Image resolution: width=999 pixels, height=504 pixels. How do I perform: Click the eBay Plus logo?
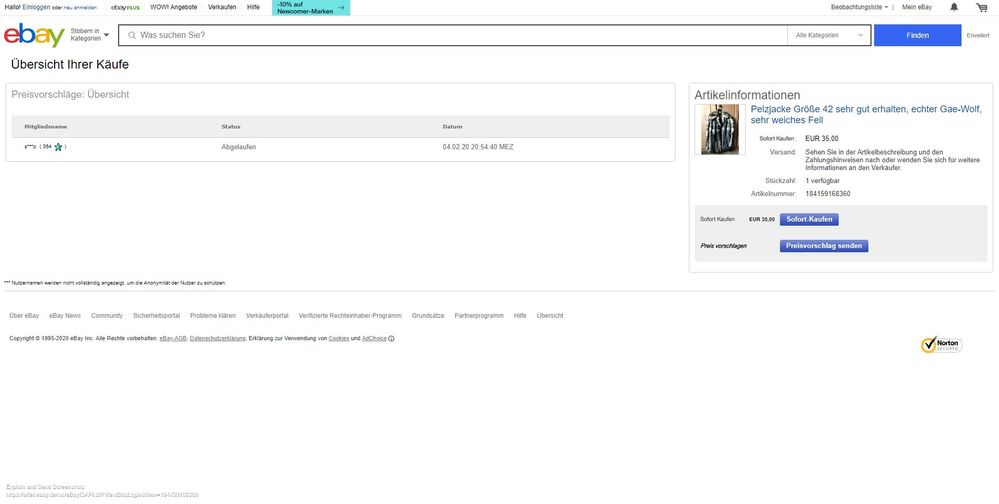125,7
